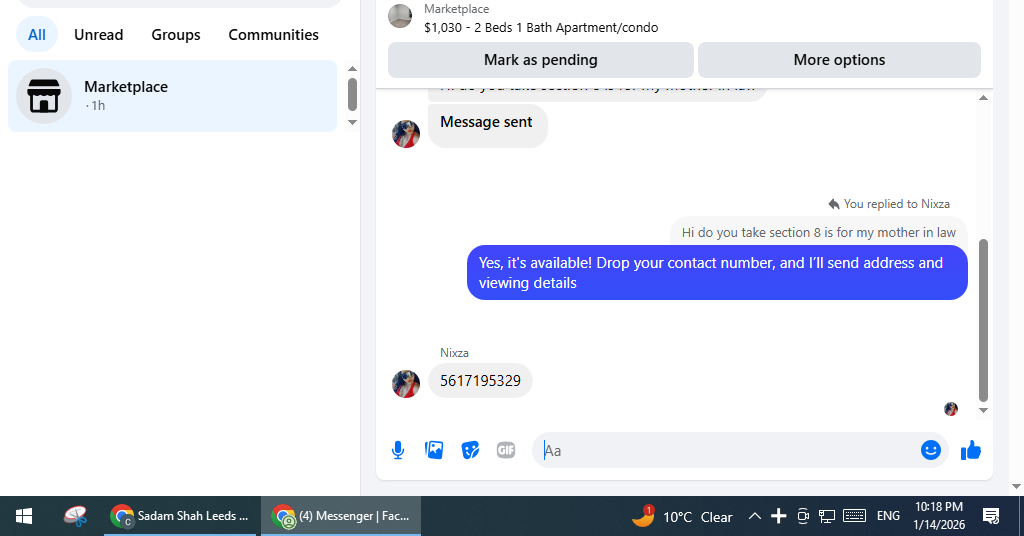Open More options for the listing

[x=839, y=60]
